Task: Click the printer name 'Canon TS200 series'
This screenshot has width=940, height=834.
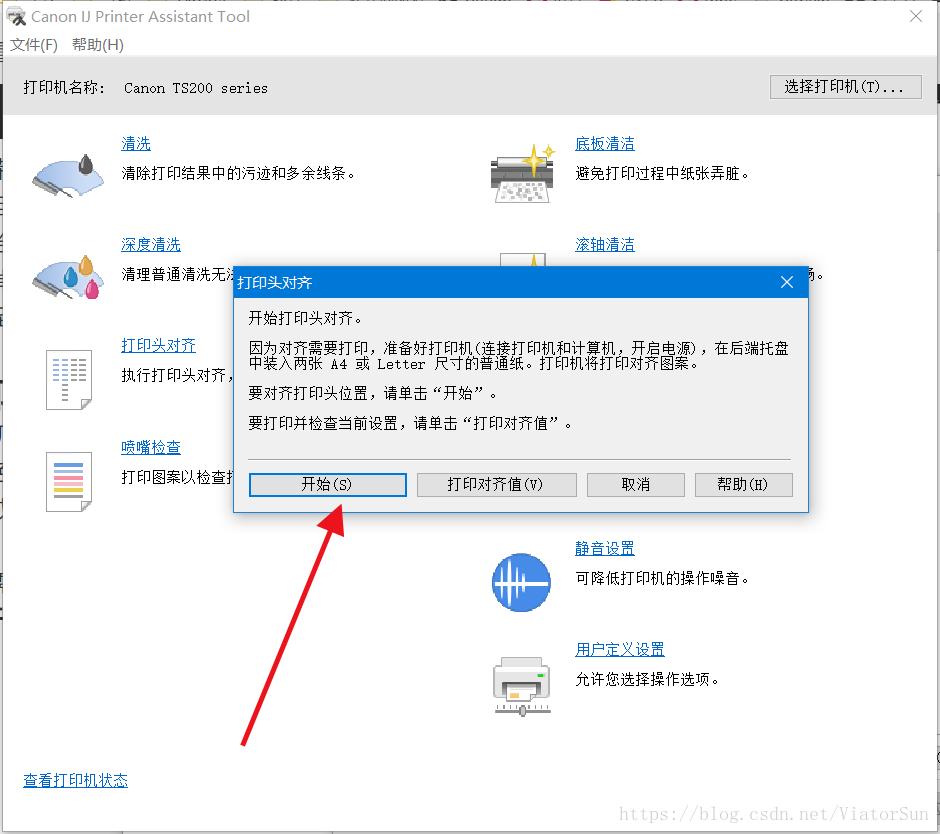Action: click(195, 88)
